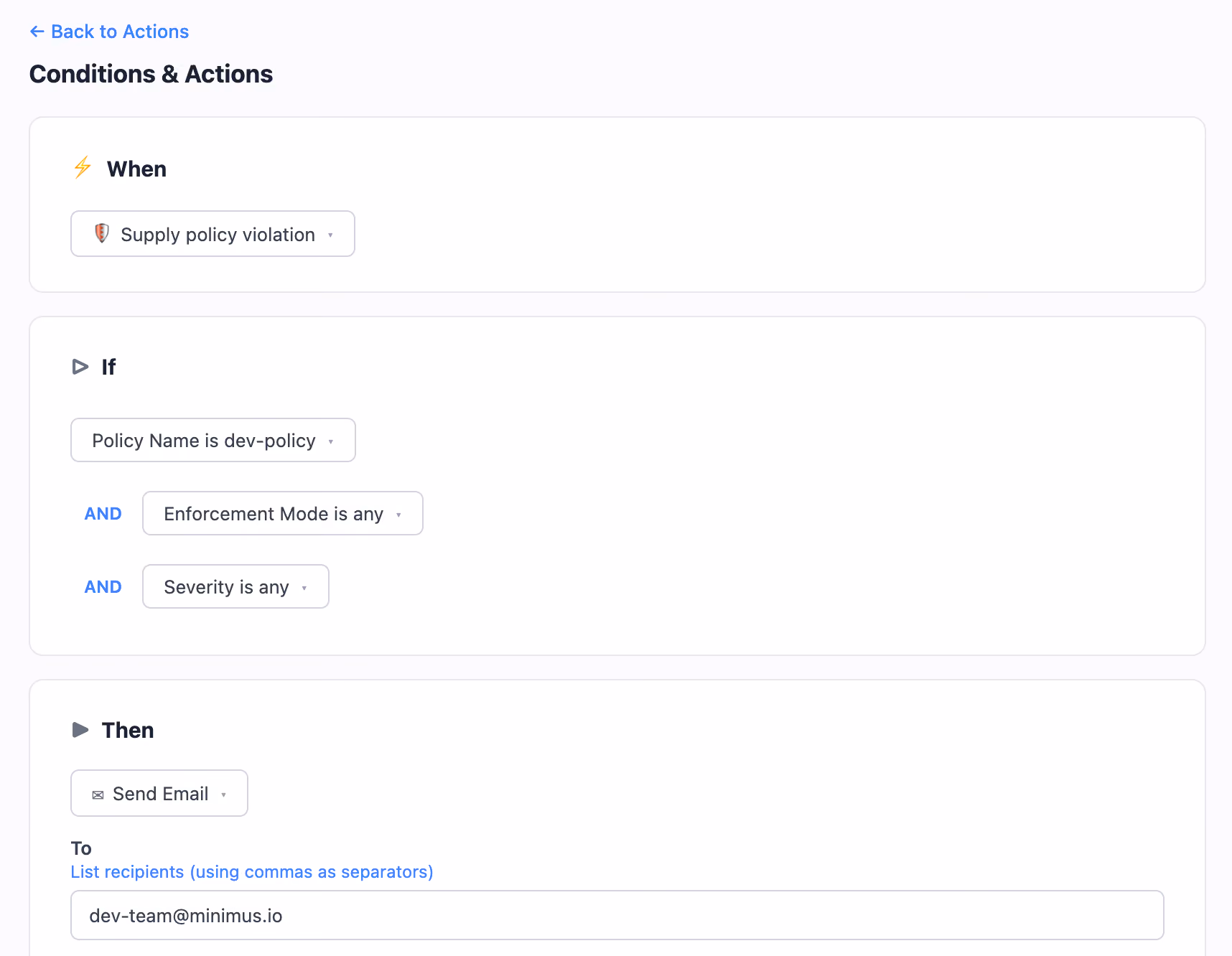
Task: Go back via Back to Actions link
Action: 109,32
